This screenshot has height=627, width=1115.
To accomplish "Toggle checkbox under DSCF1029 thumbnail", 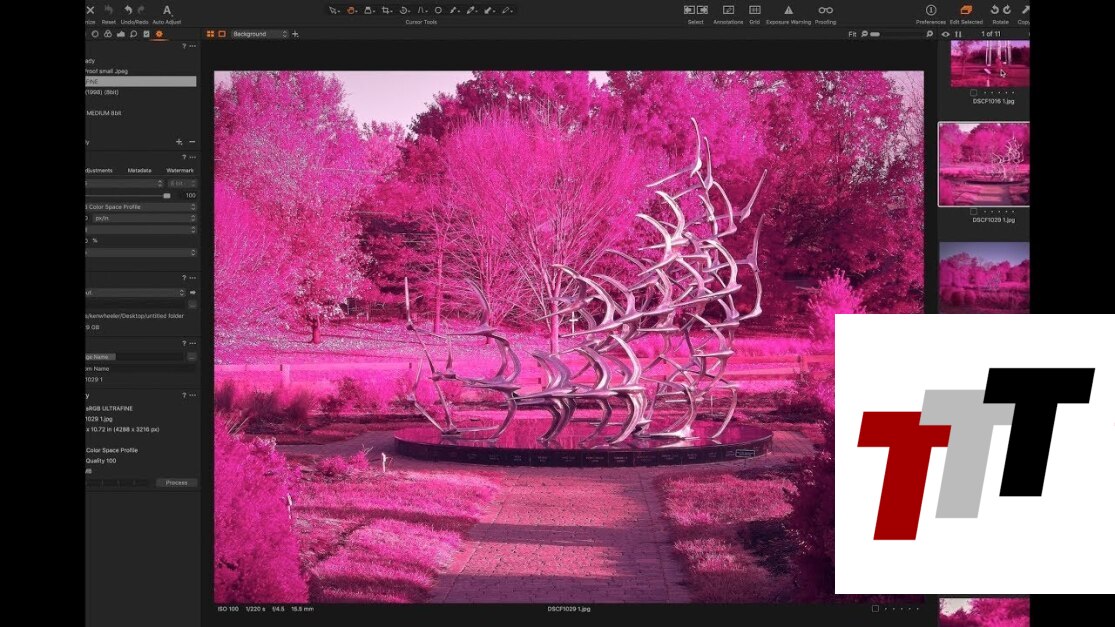I will coord(974,211).
